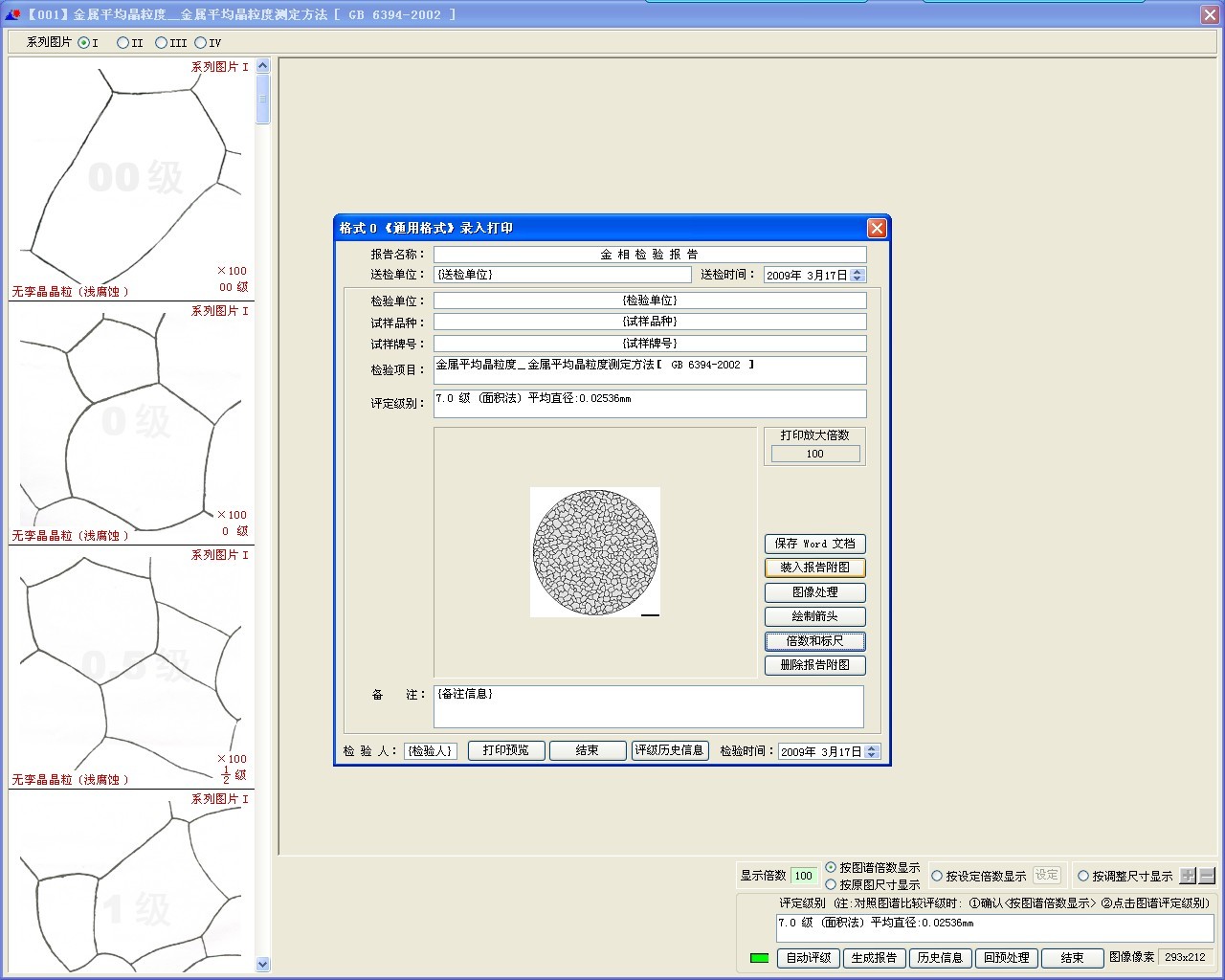Click 保存 Word 文档 button

click(815, 544)
